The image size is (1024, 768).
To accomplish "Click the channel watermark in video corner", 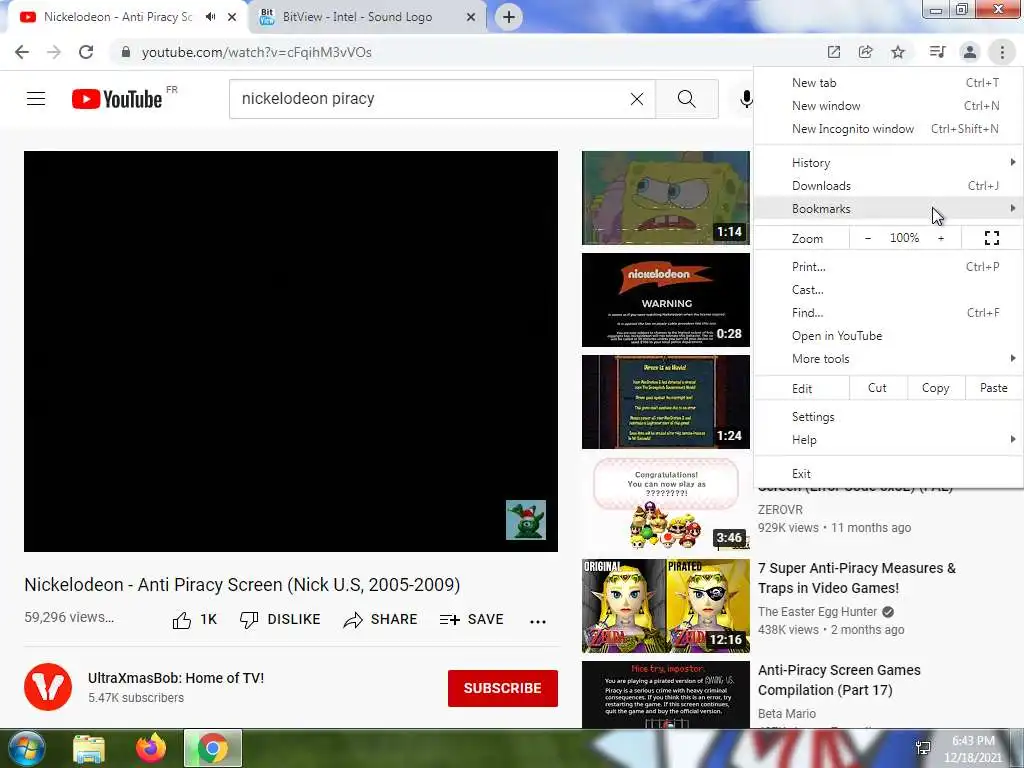I will (526, 520).
